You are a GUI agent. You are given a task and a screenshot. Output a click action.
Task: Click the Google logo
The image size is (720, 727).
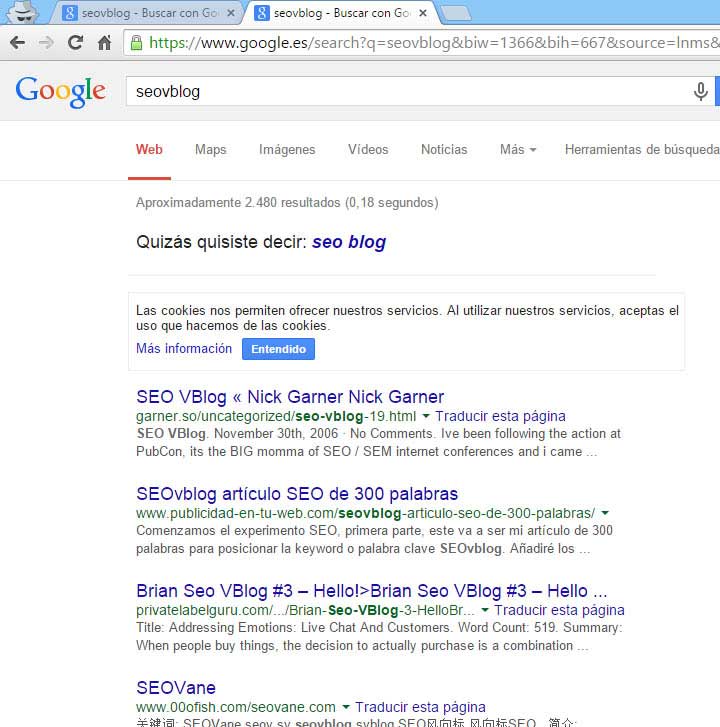click(x=60, y=91)
